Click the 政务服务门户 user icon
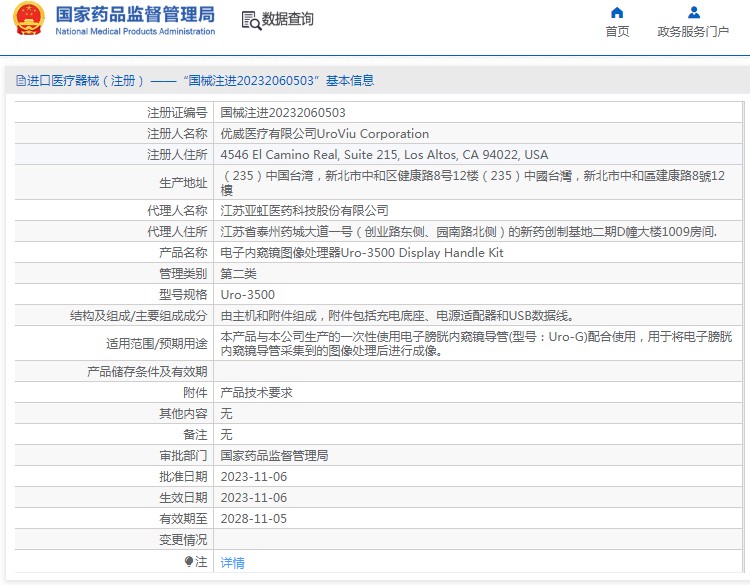This screenshot has width=750, height=585. coord(694,12)
